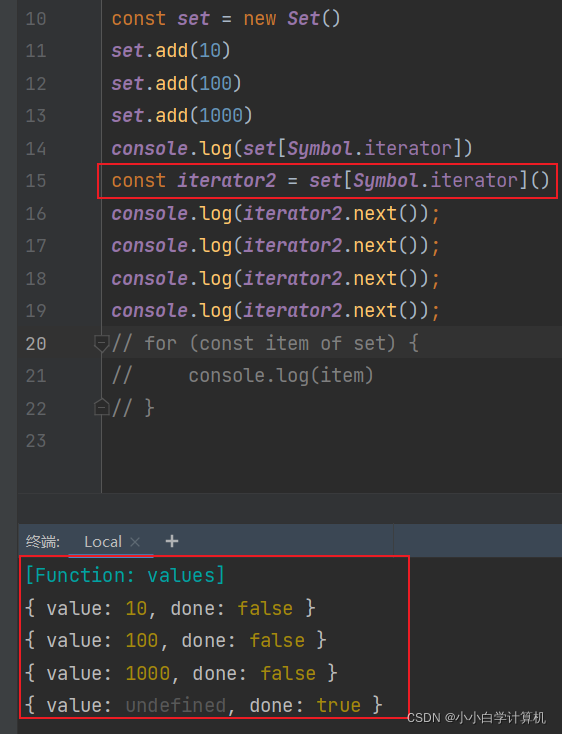Collapse comment block fold marker on line 20
This screenshot has height=734, width=562.
click(x=102, y=344)
